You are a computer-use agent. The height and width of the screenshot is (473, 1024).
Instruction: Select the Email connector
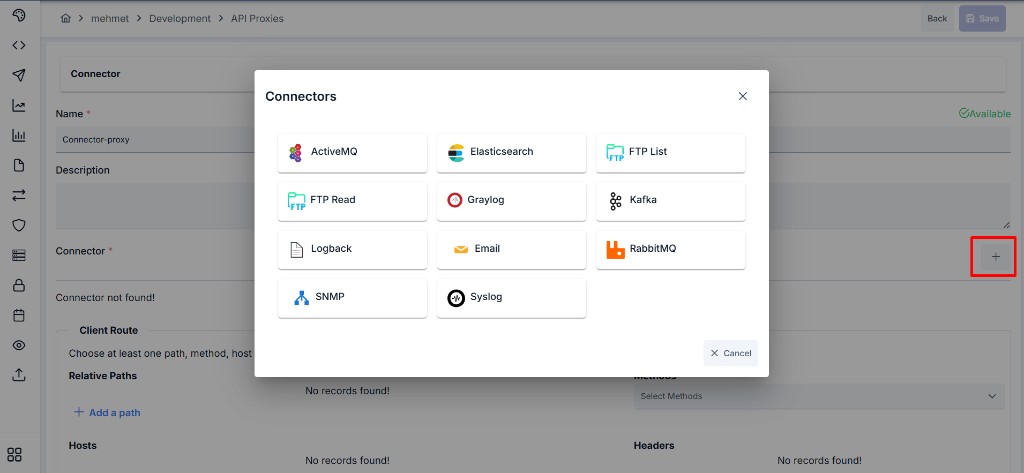511,249
